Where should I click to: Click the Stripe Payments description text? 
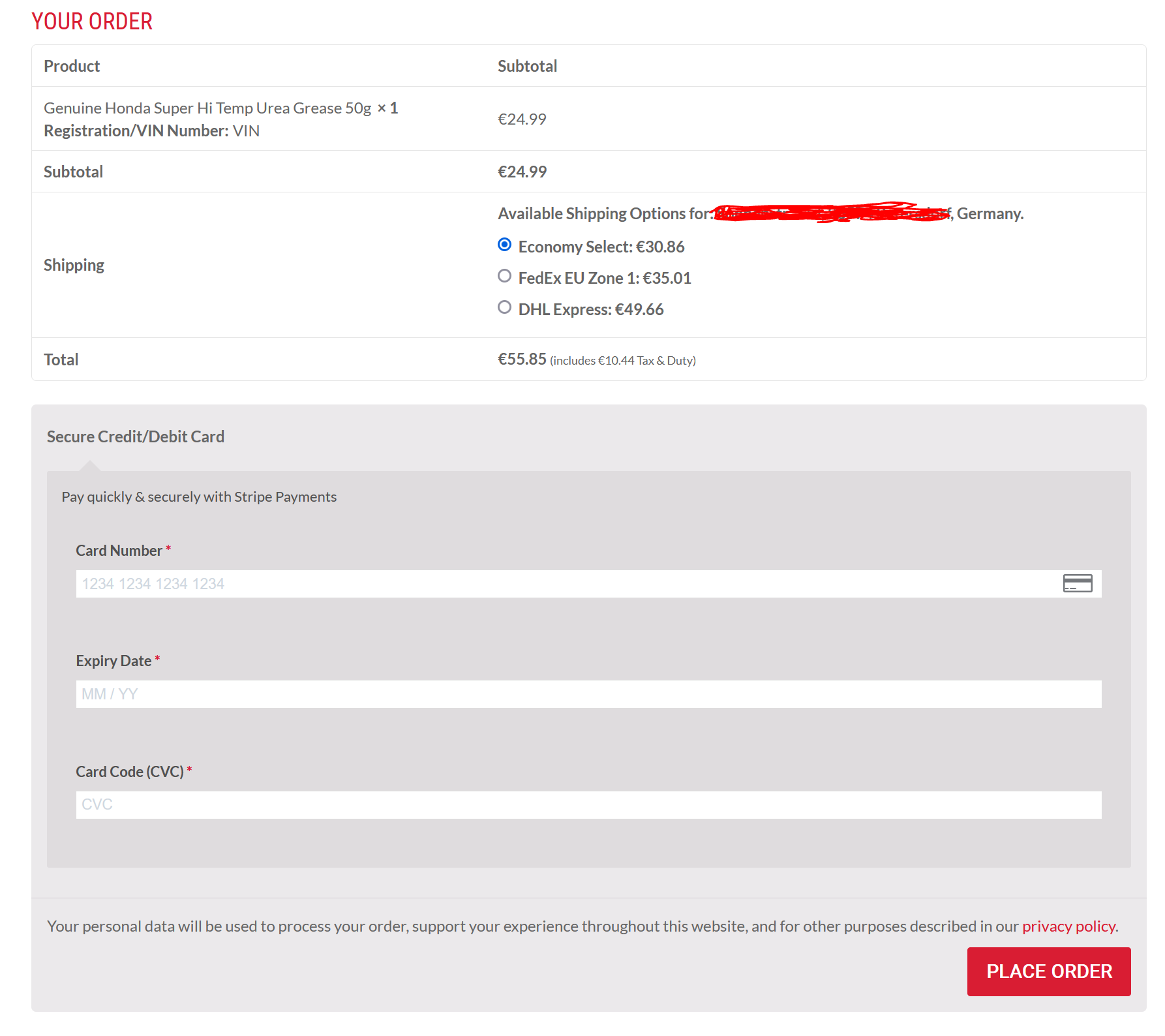199,497
